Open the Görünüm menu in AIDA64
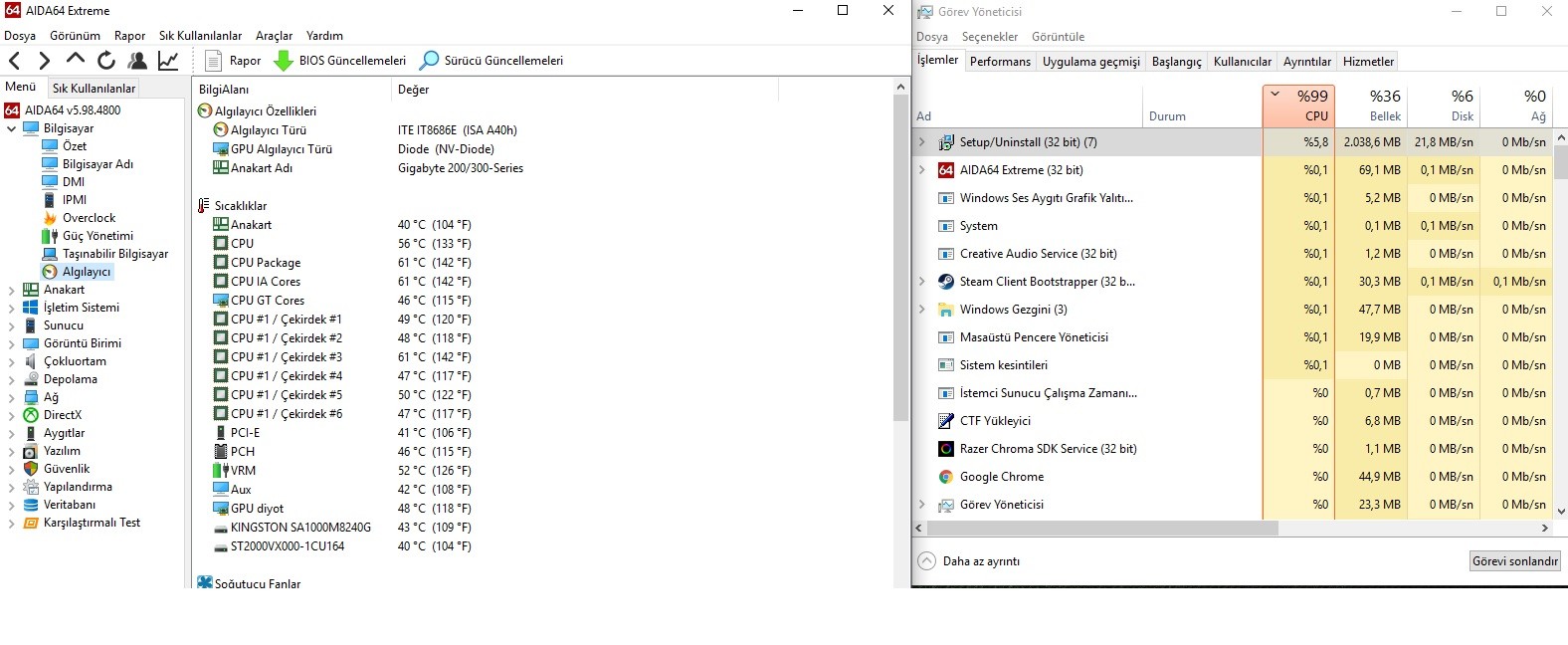Viewport: 1568px width, 645px height. coord(75,36)
